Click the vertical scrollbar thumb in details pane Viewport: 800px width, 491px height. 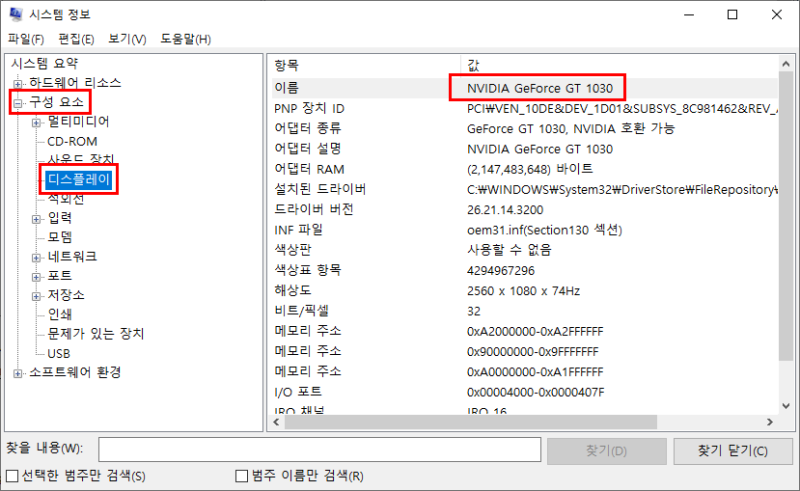(x=786, y=216)
